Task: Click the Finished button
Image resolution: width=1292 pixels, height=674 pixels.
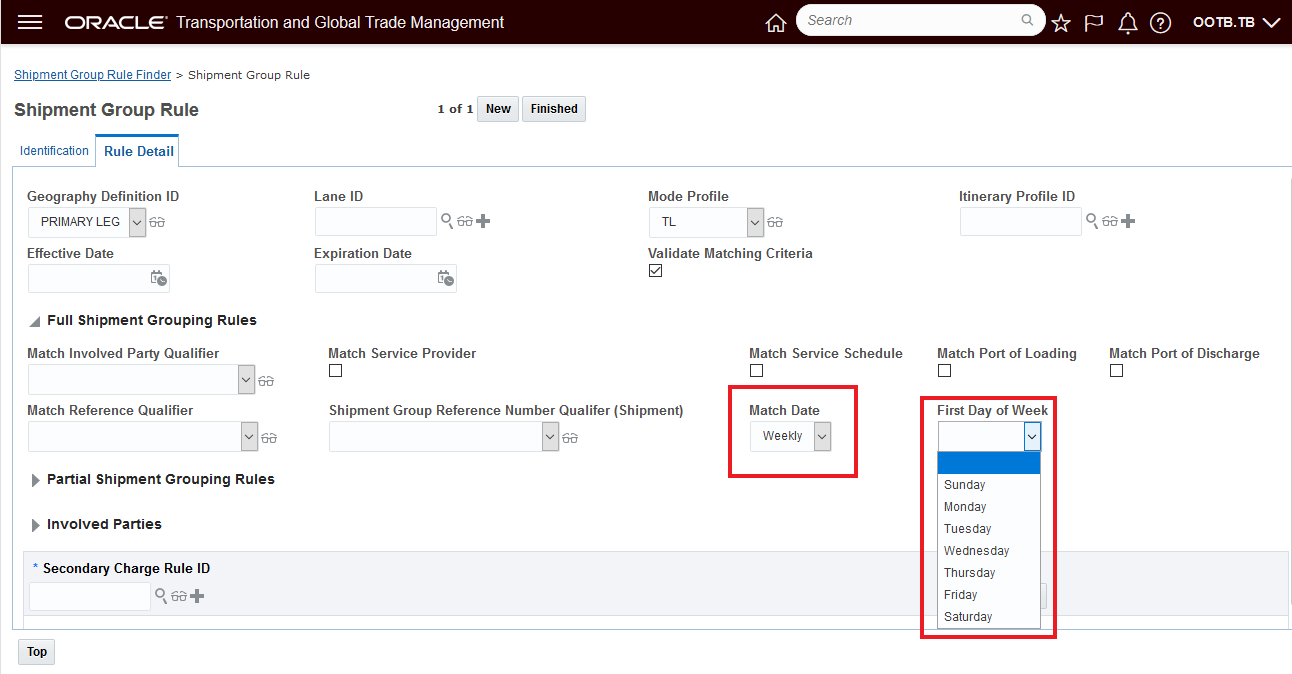Action: [554, 109]
